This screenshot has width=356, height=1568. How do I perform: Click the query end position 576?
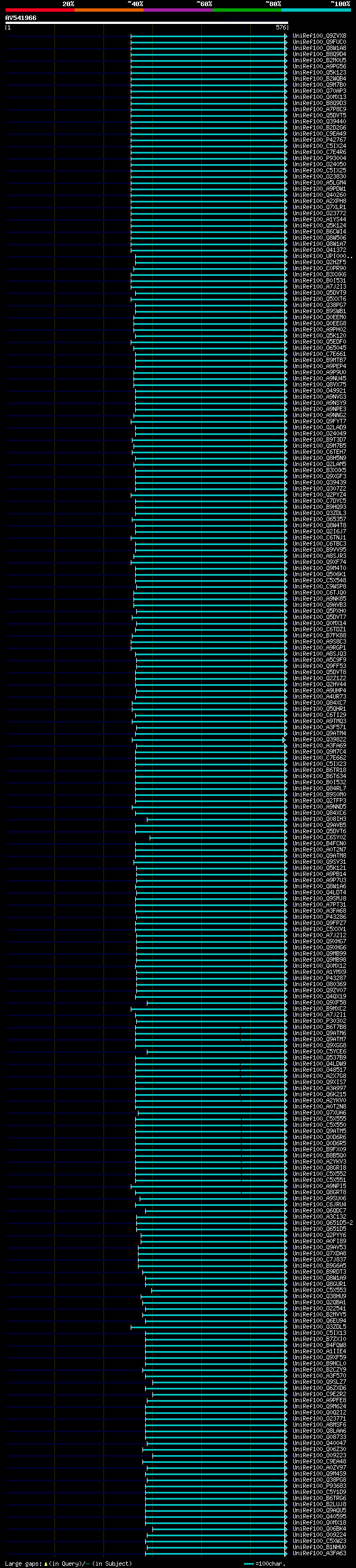click(x=281, y=27)
